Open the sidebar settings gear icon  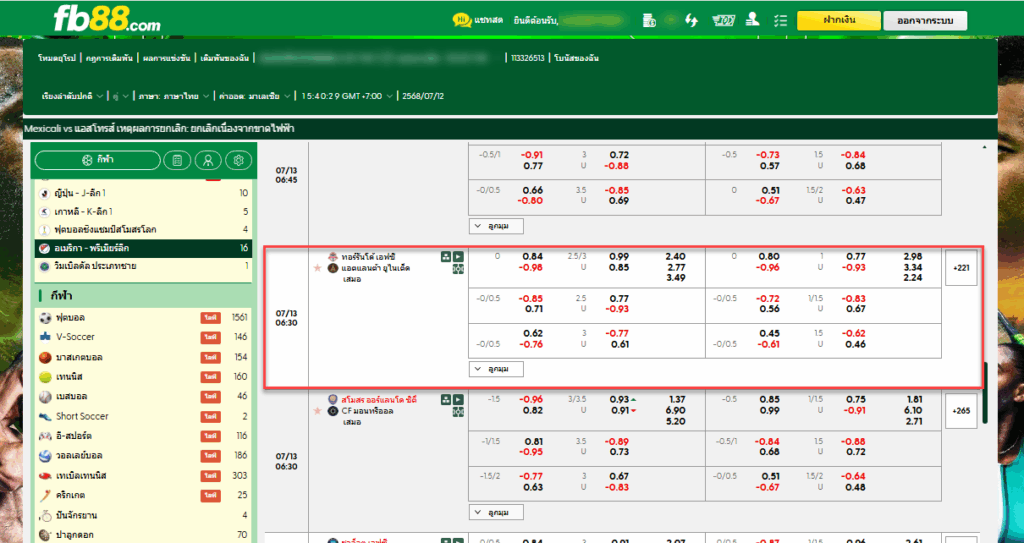[238, 160]
